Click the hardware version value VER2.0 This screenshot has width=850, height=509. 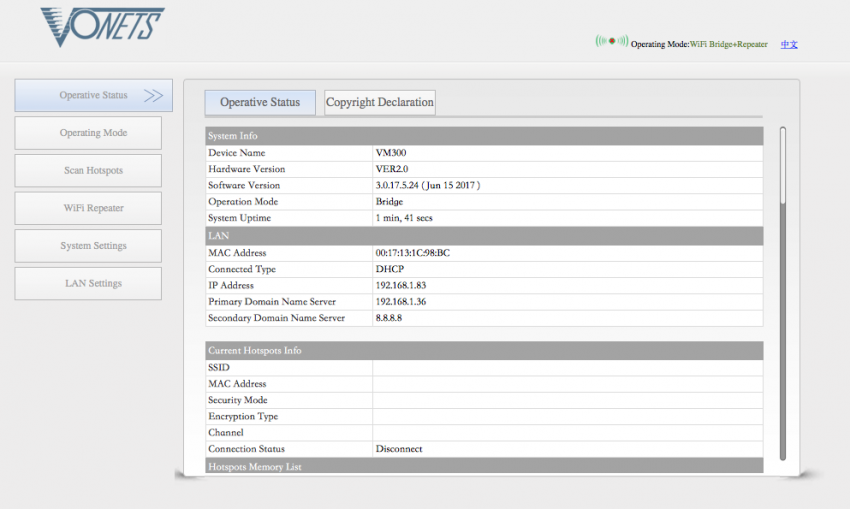pos(392,169)
